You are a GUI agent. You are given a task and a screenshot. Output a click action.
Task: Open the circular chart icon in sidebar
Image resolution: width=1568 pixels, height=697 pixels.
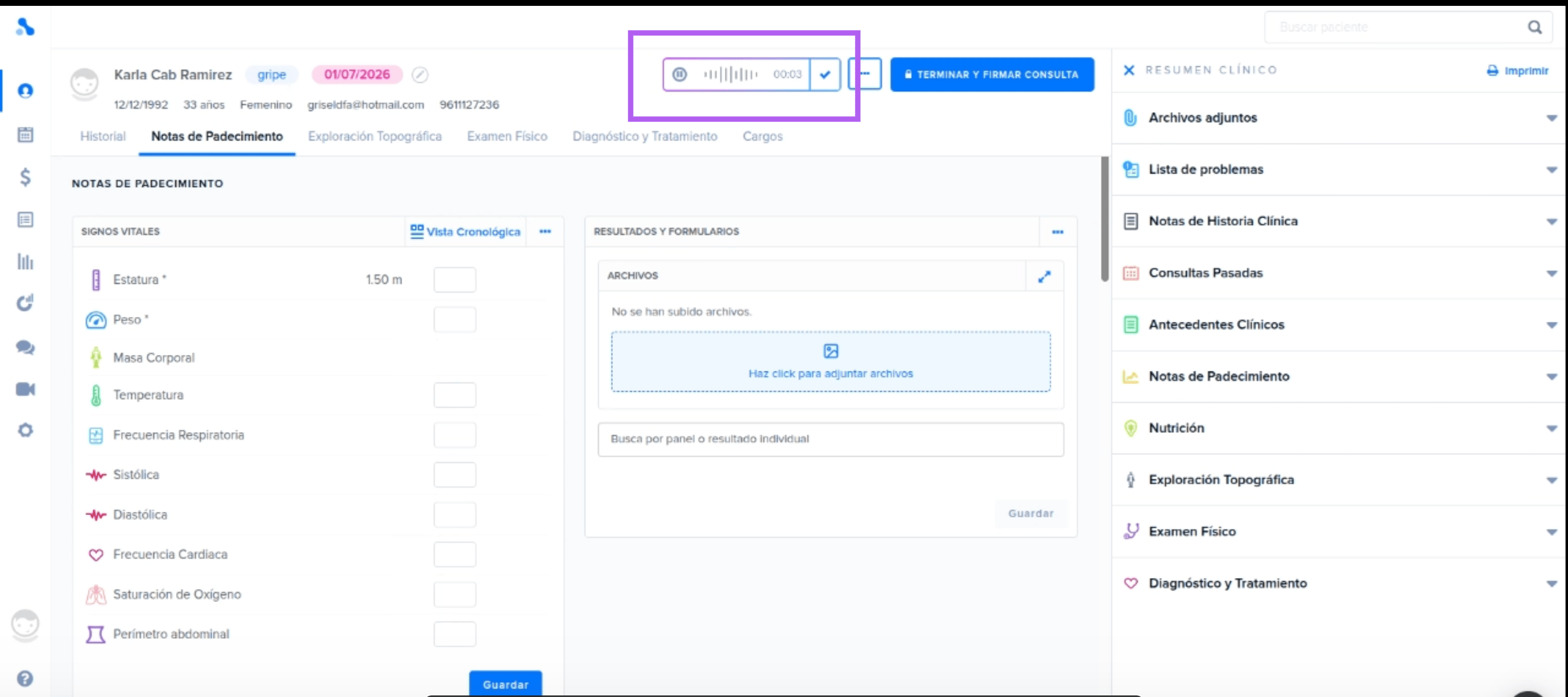click(x=25, y=303)
